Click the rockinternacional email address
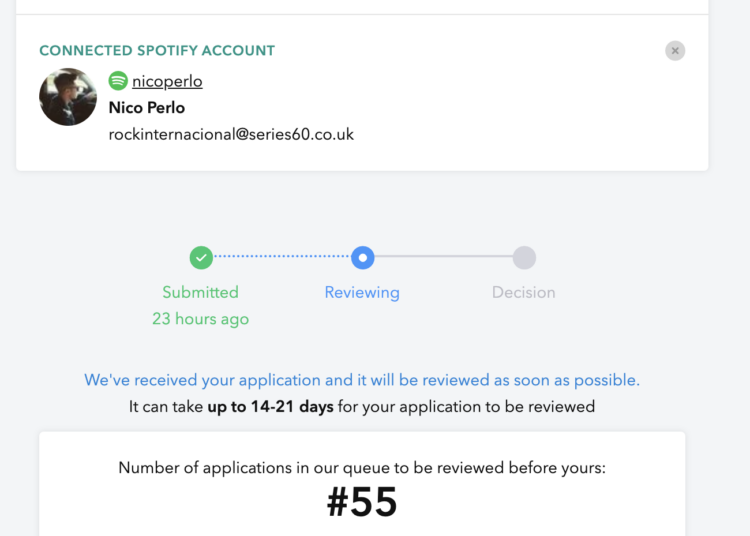This screenshot has height=536, width=750. pos(231,134)
